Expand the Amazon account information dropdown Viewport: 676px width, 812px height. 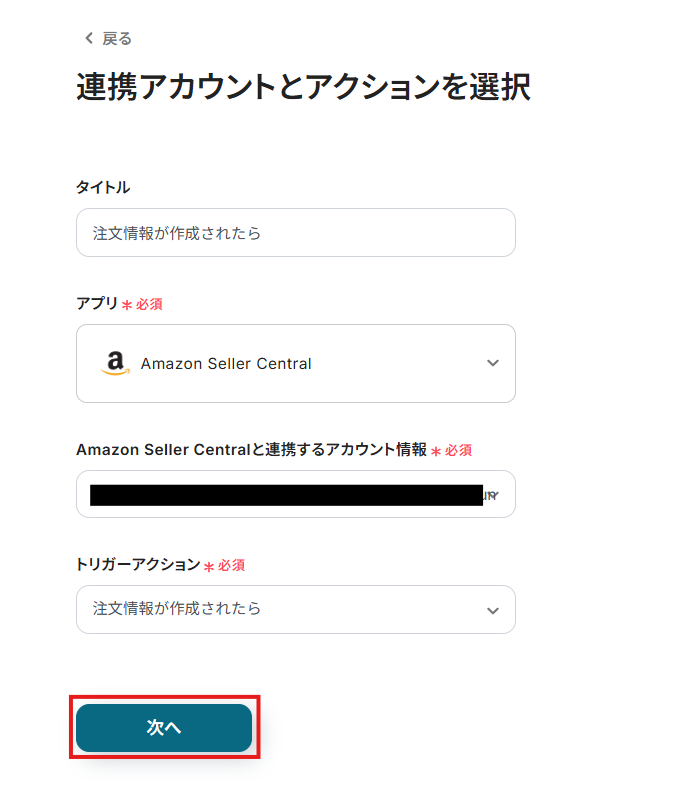296,493
